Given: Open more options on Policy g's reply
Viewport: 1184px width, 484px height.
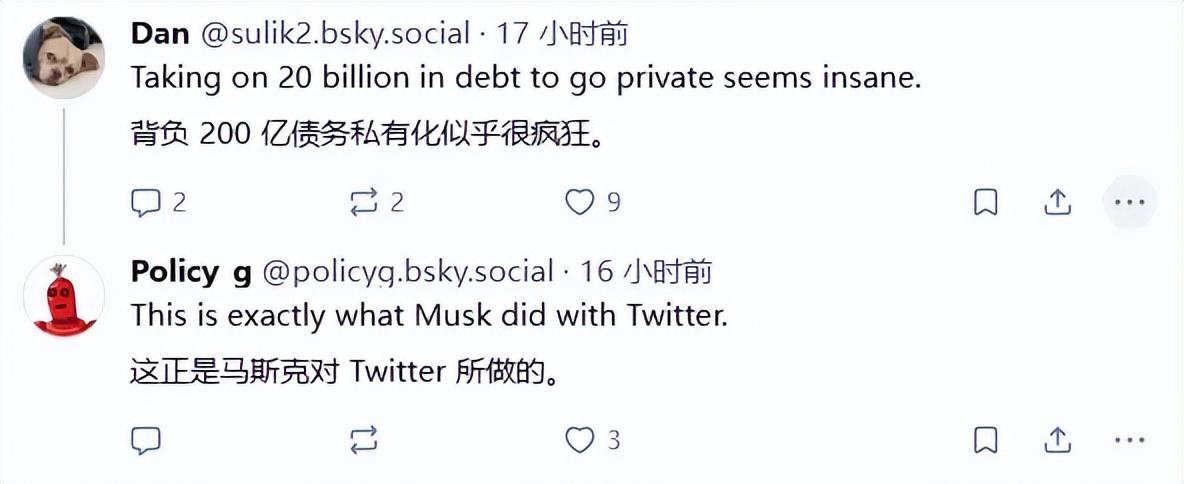Looking at the screenshot, I should (x=1129, y=440).
